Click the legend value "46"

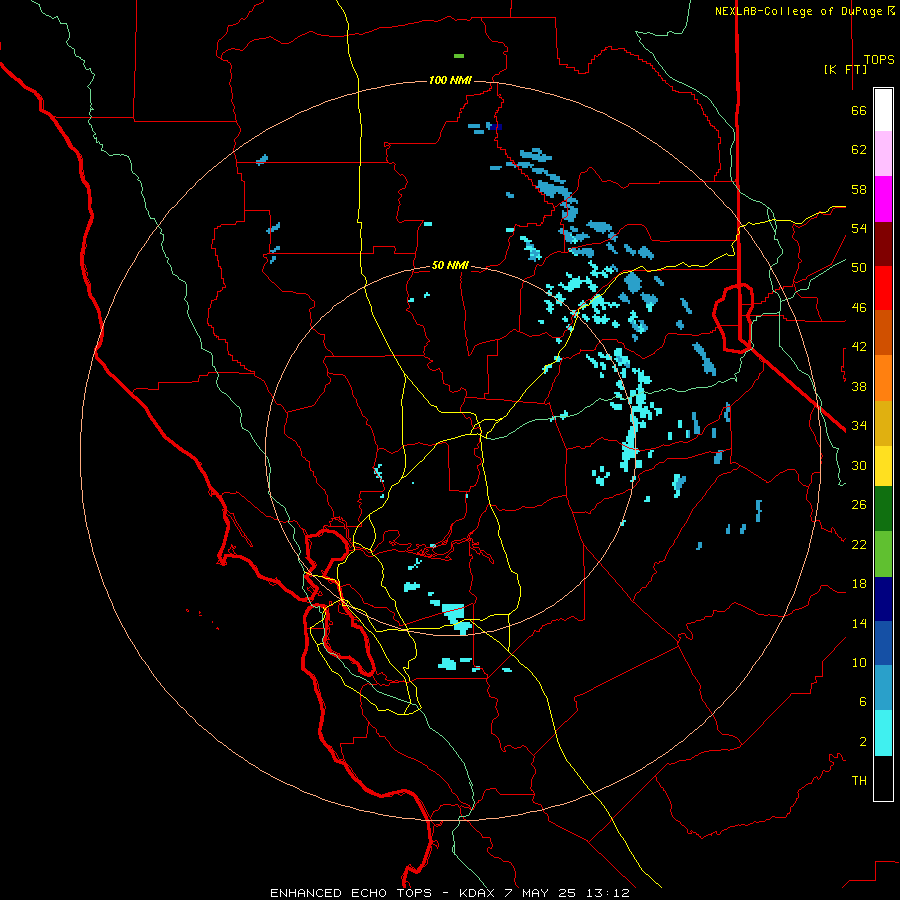(859, 308)
